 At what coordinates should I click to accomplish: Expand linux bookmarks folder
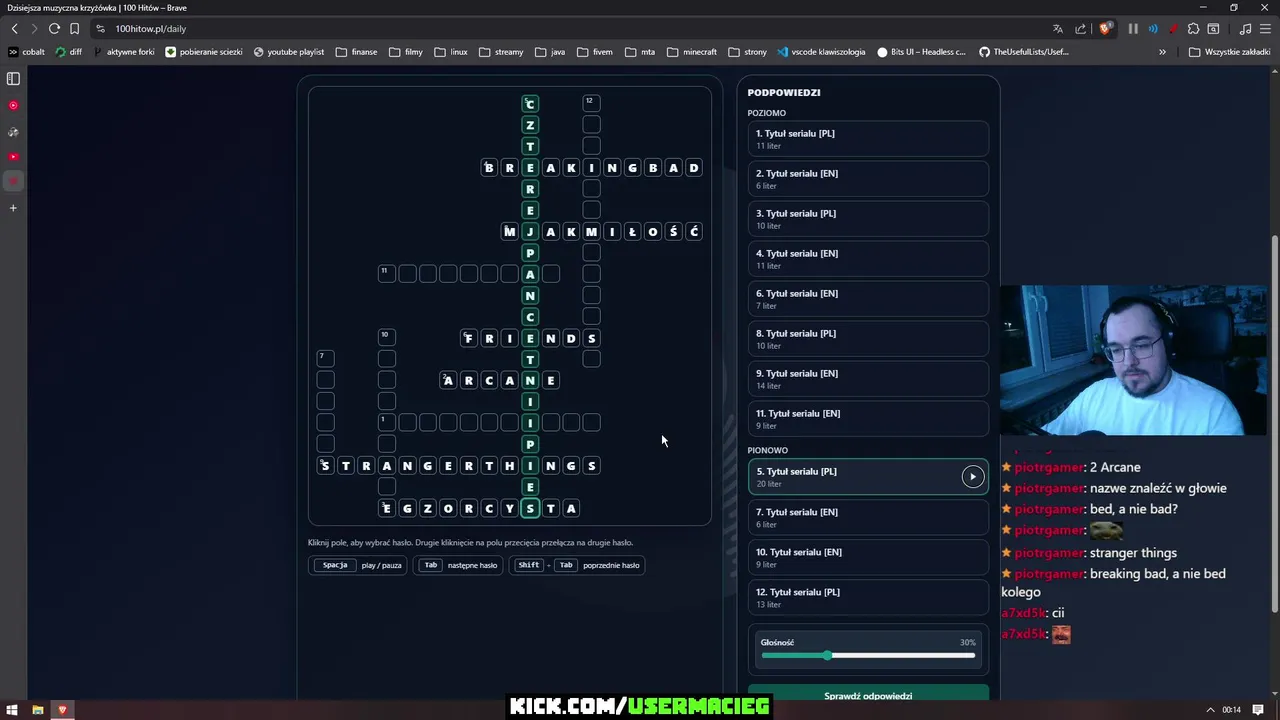point(451,52)
